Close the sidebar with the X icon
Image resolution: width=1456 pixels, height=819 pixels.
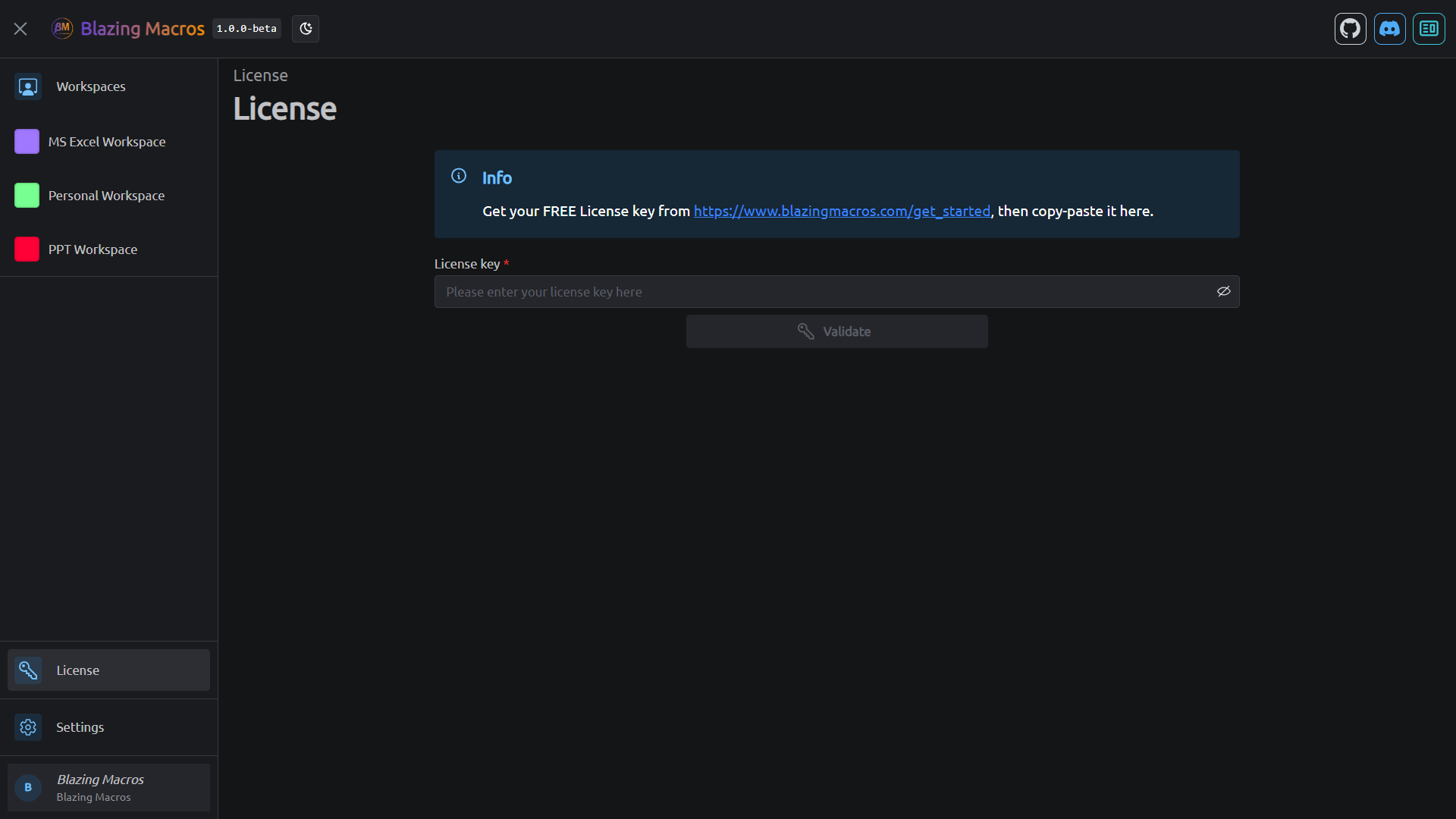(20, 29)
